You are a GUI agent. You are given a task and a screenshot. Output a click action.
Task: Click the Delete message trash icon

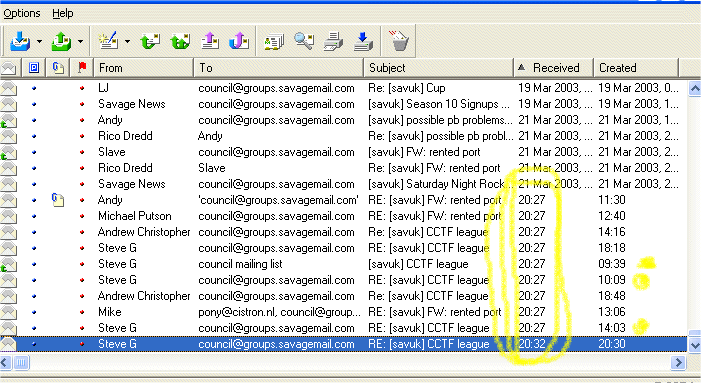pos(398,41)
